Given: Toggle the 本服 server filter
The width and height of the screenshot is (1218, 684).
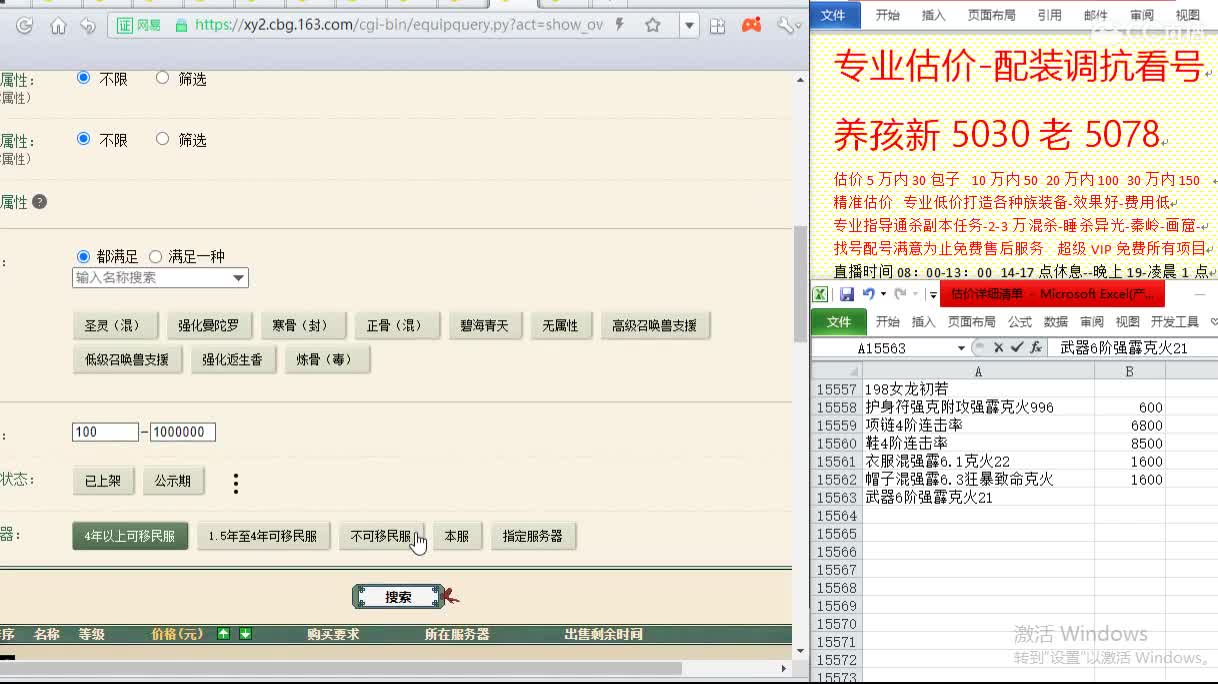Looking at the screenshot, I should 457,536.
